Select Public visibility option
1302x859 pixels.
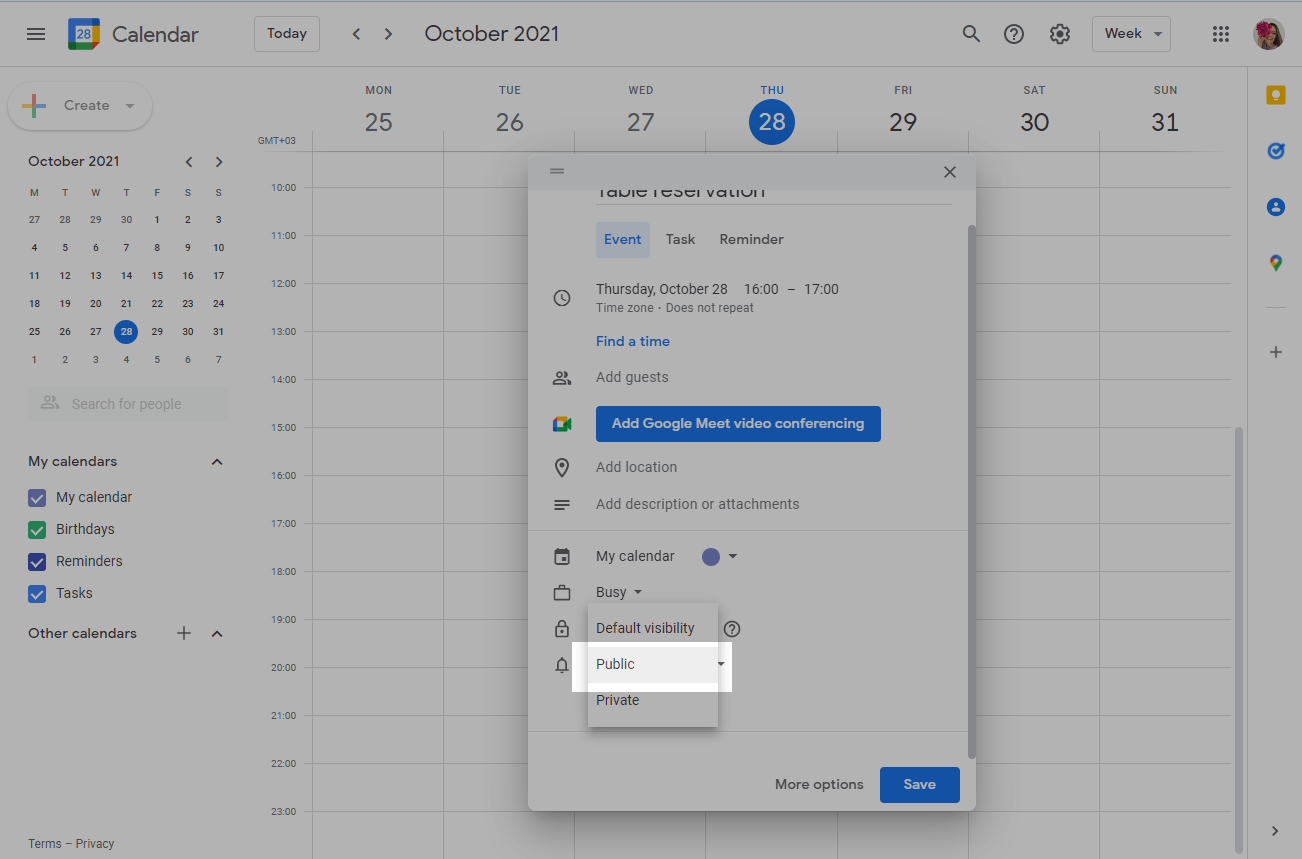click(x=616, y=664)
